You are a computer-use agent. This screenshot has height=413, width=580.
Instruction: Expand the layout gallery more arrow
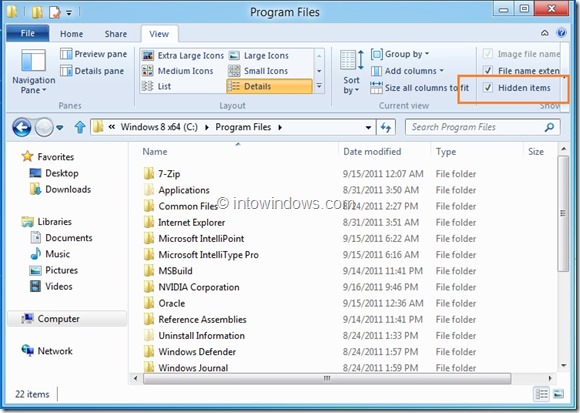tap(319, 86)
